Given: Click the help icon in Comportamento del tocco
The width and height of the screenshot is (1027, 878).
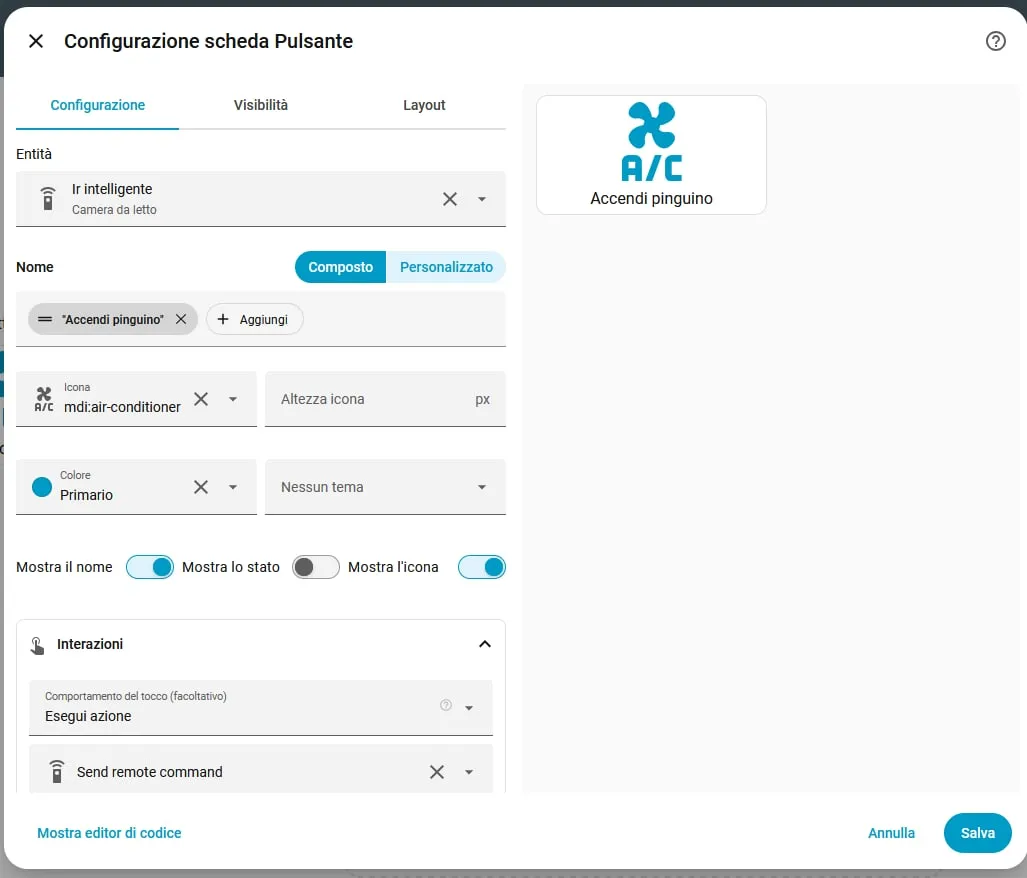Looking at the screenshot, I should click(x=445, y=705).
